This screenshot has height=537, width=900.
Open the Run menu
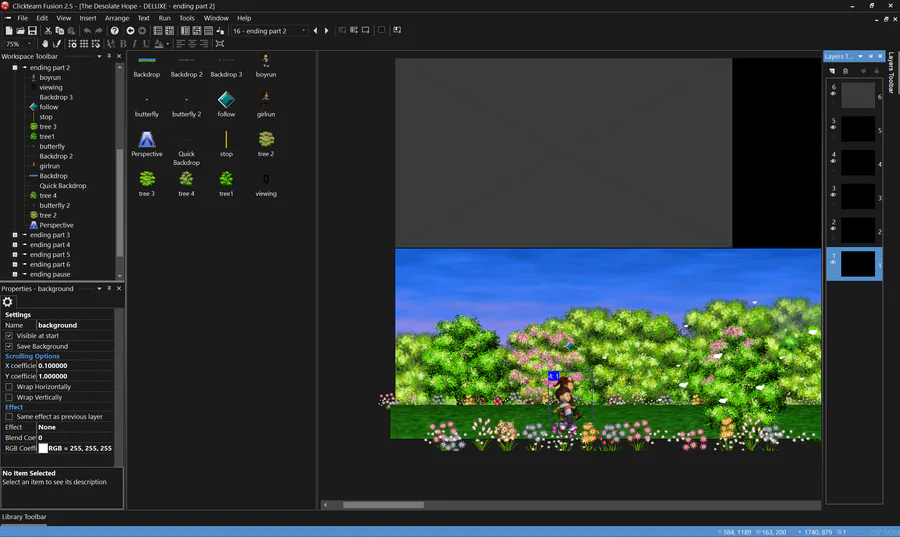(165, 18)
